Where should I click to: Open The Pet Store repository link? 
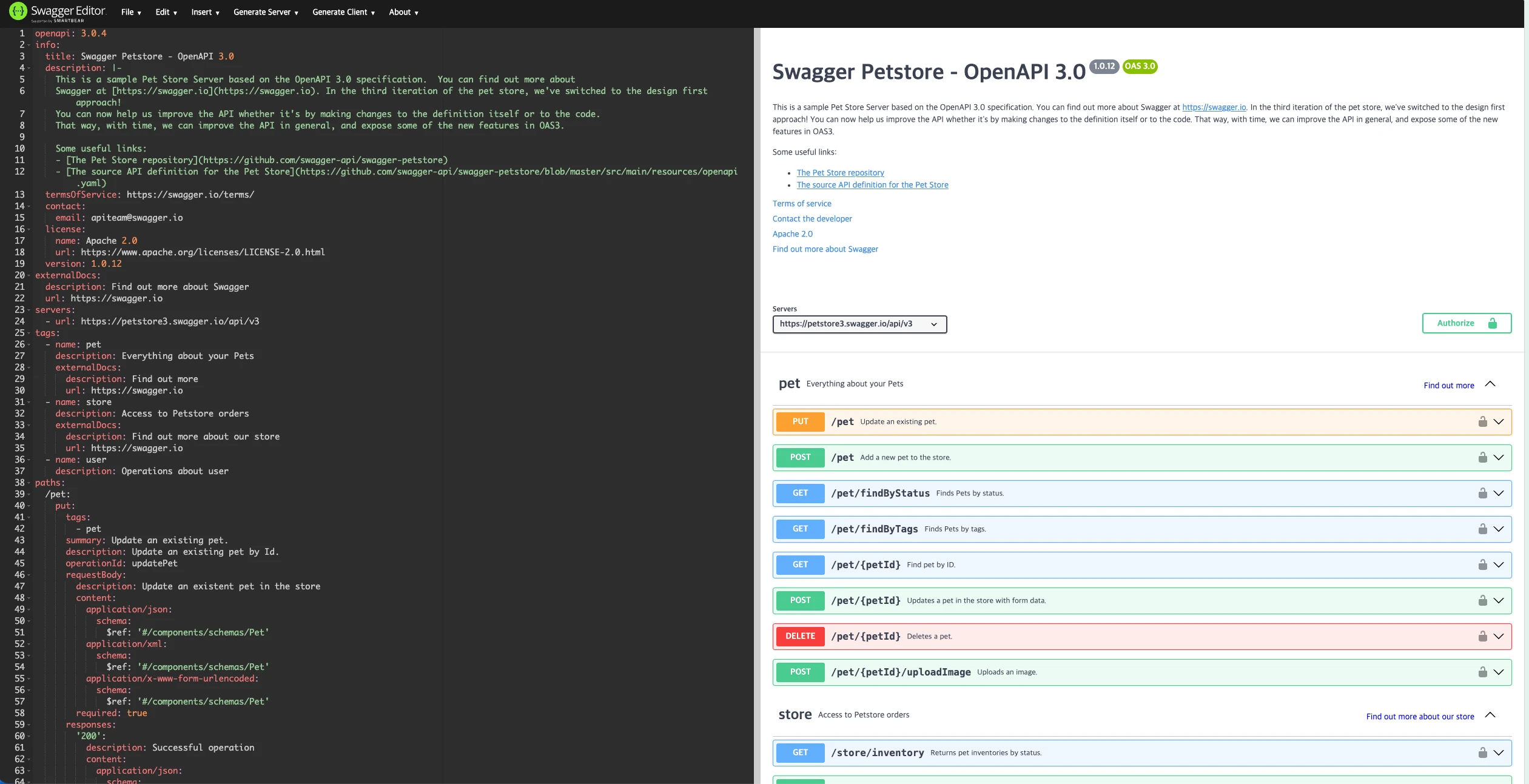(840, 173)
